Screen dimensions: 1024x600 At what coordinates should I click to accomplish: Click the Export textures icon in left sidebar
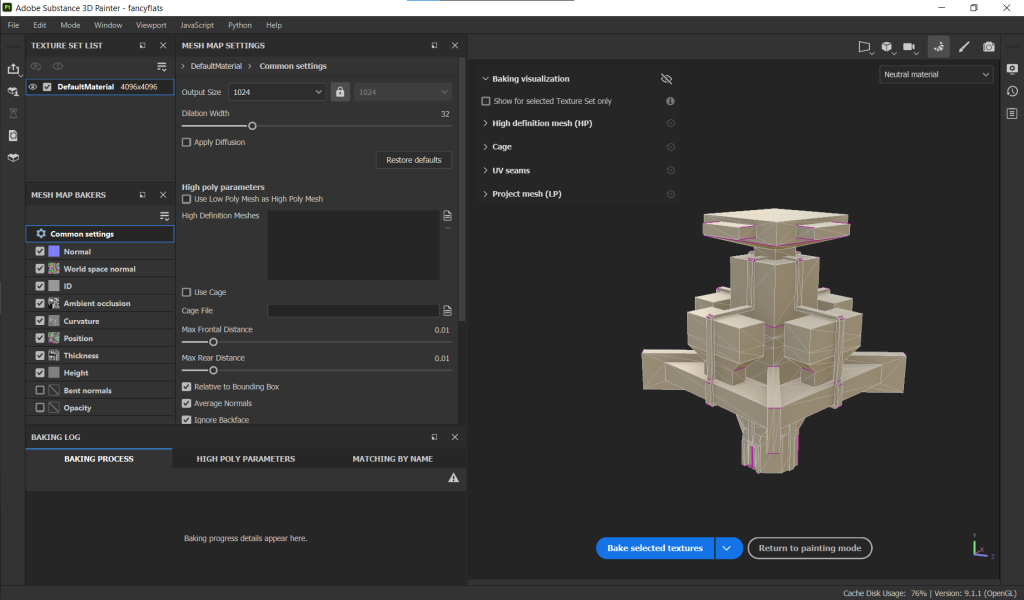tap(13, 69)
